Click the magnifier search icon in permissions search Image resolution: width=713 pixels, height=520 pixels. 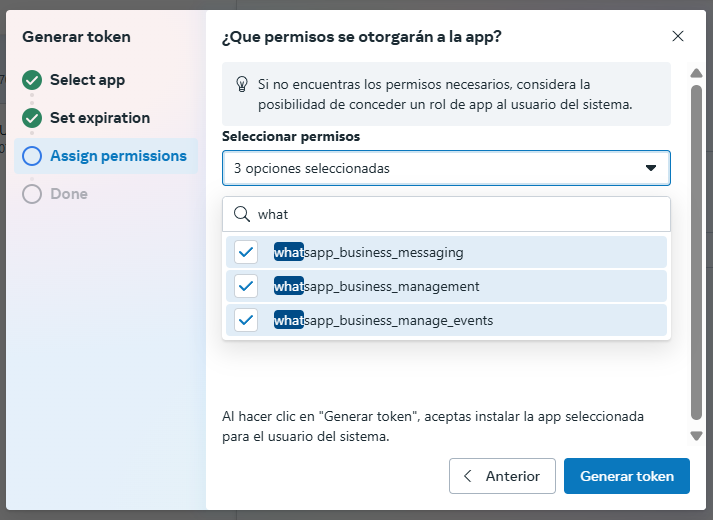click(242, 214)
